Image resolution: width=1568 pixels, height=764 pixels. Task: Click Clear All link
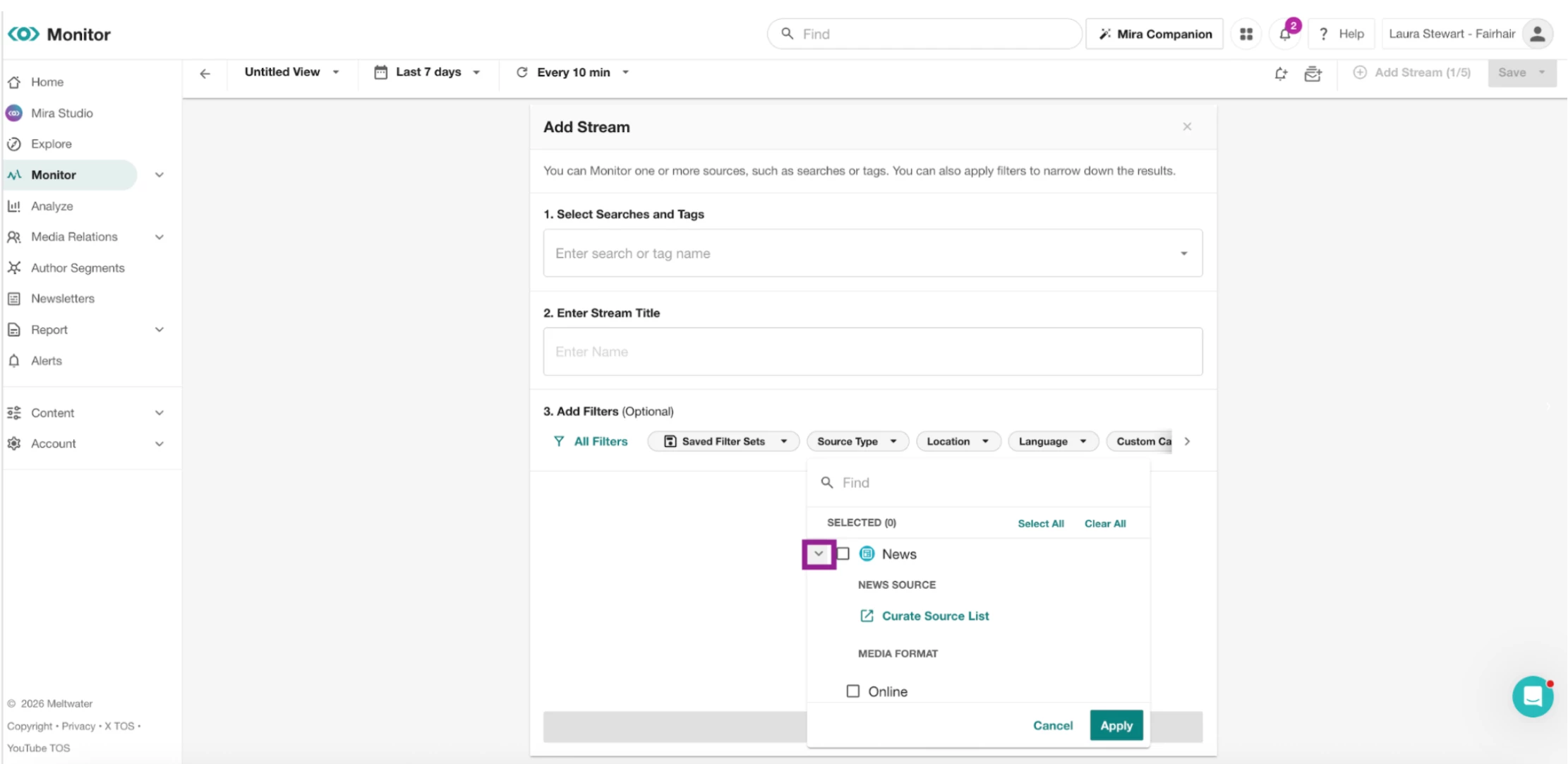pos(1105,523)
